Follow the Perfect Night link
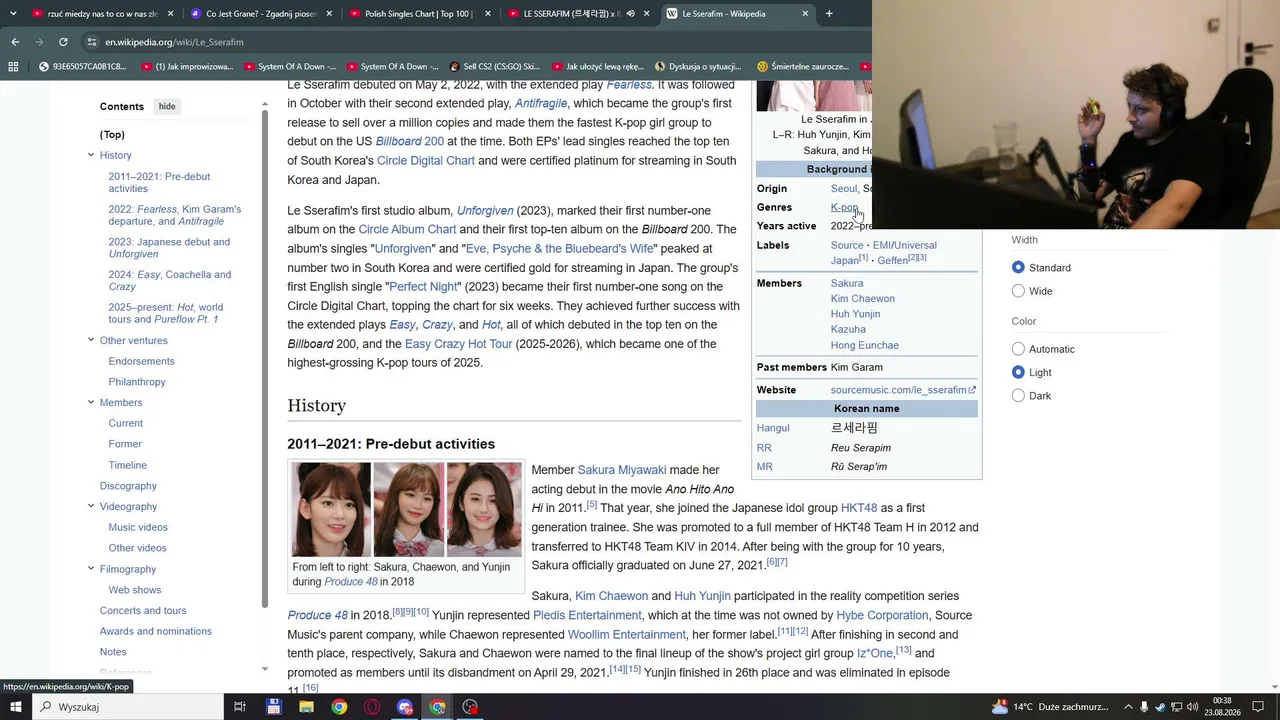This screenshot has width=1280, height=720. (424, 287)
